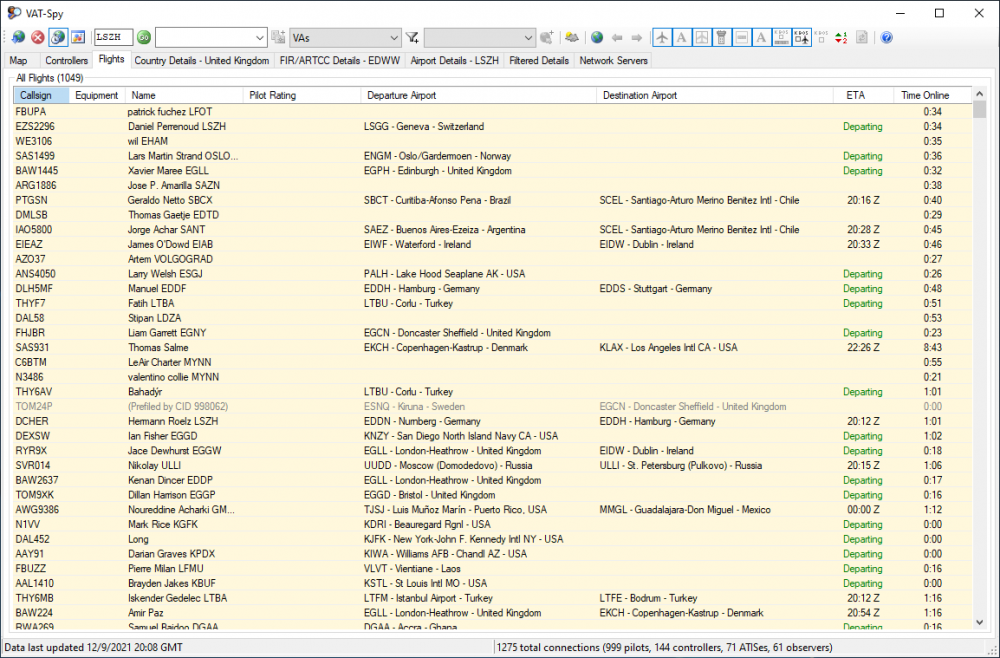Click the red stop update icon
This screenshot has width=1000, height=658.
(38, 38)
